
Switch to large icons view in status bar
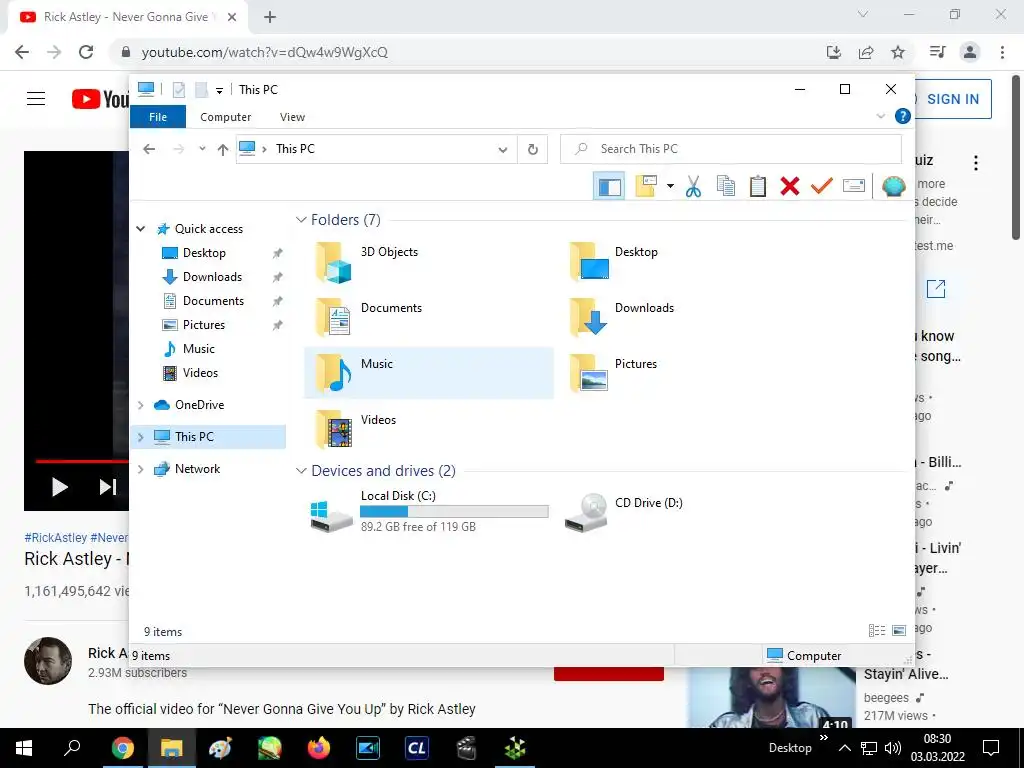pos(899,630)
